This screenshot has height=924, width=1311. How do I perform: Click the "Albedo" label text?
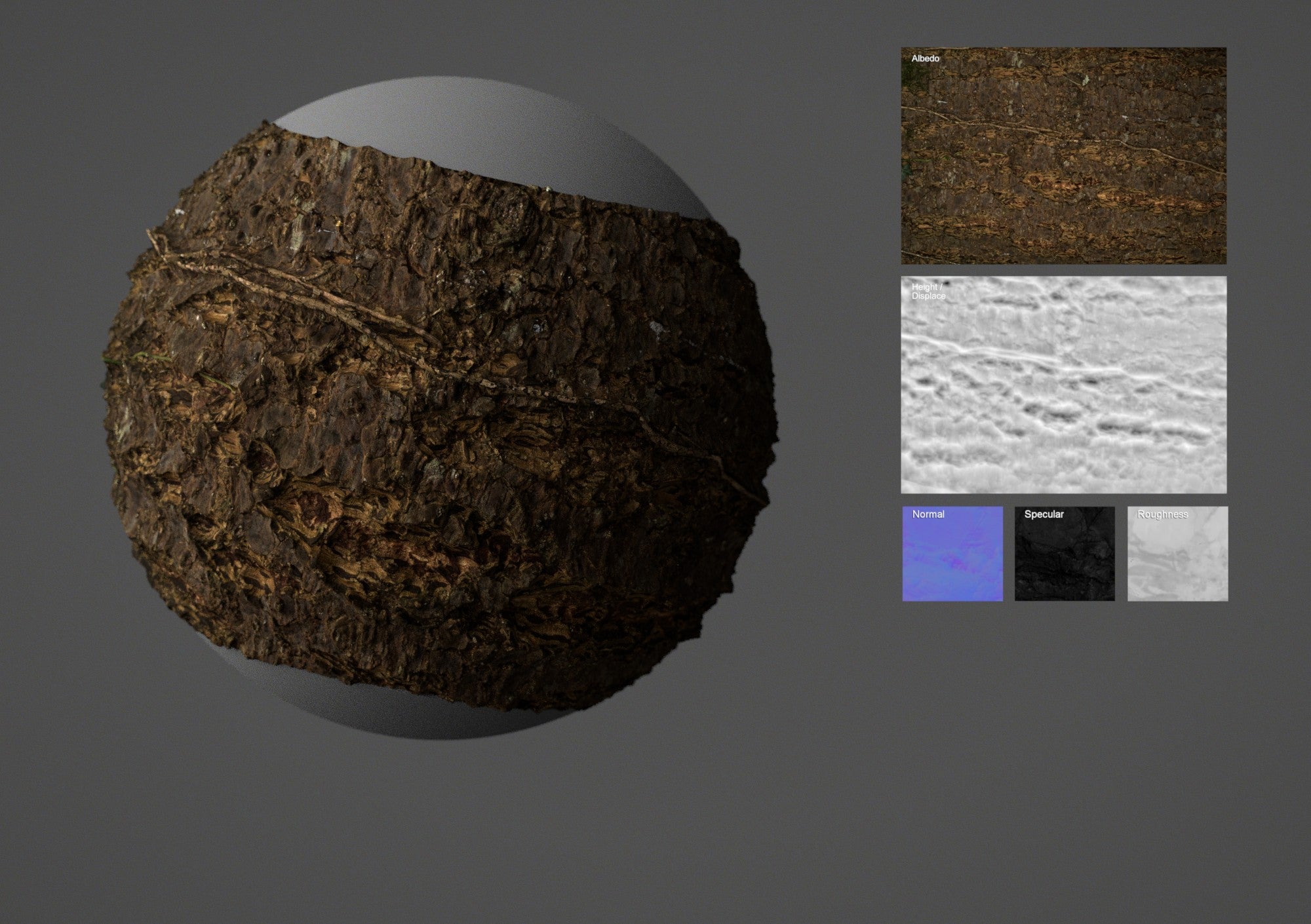coord(925,58)
